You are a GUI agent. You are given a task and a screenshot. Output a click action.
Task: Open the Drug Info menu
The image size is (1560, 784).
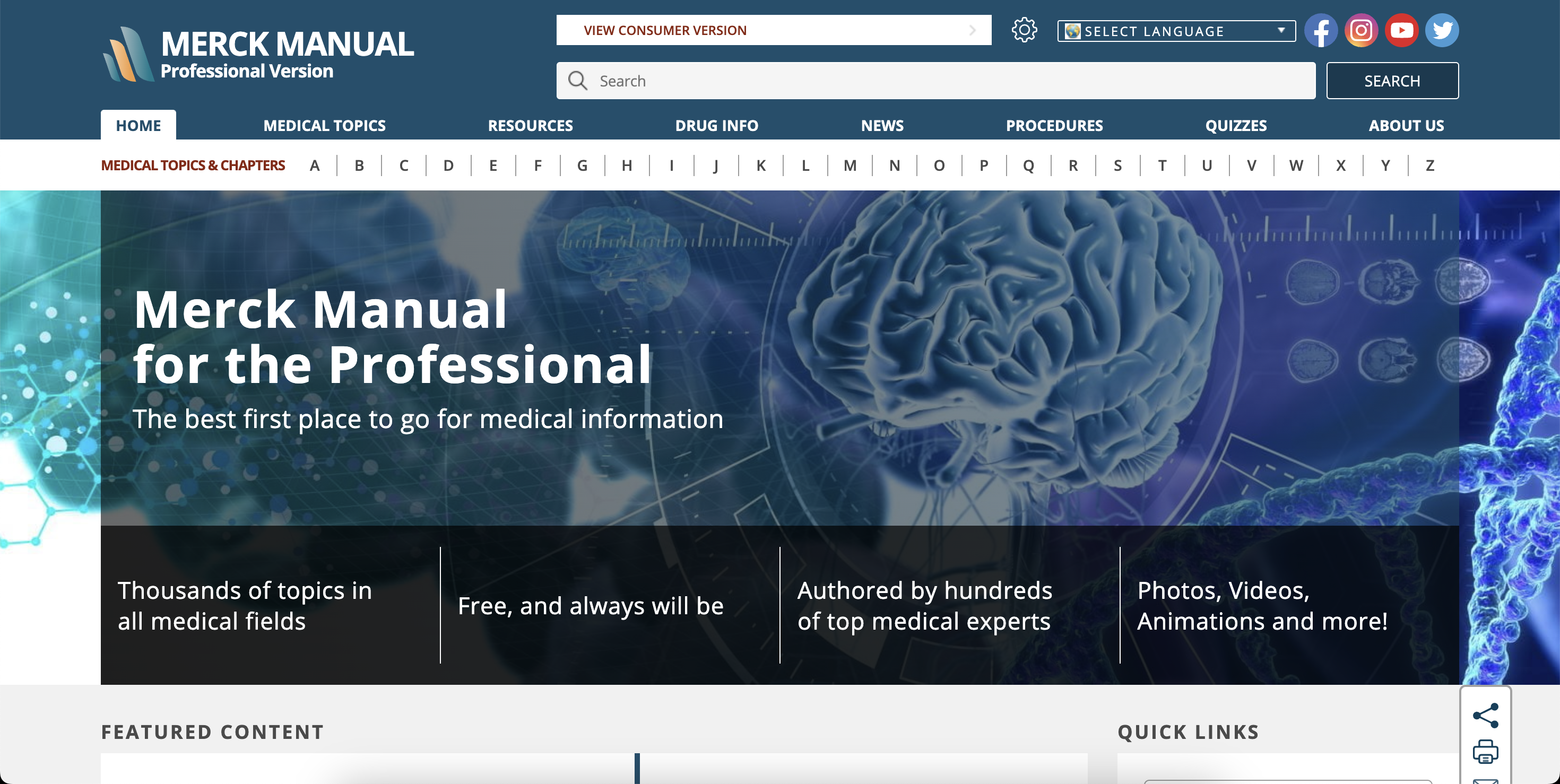716,125
